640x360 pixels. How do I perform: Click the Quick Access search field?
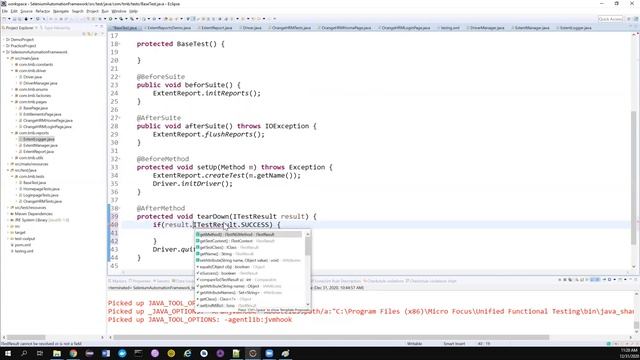(x=610, y=19)
